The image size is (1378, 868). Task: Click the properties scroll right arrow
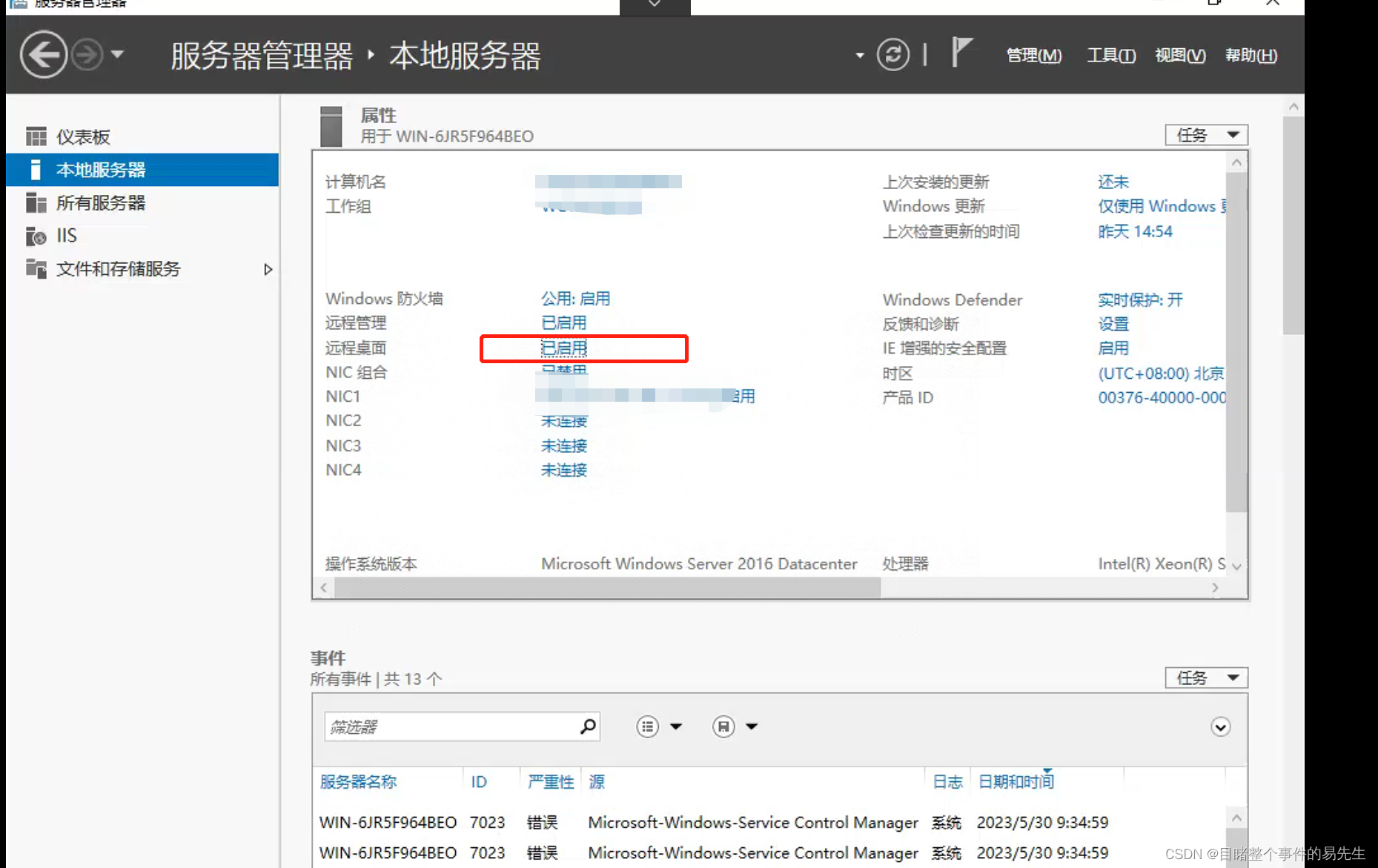(1215, 588)
